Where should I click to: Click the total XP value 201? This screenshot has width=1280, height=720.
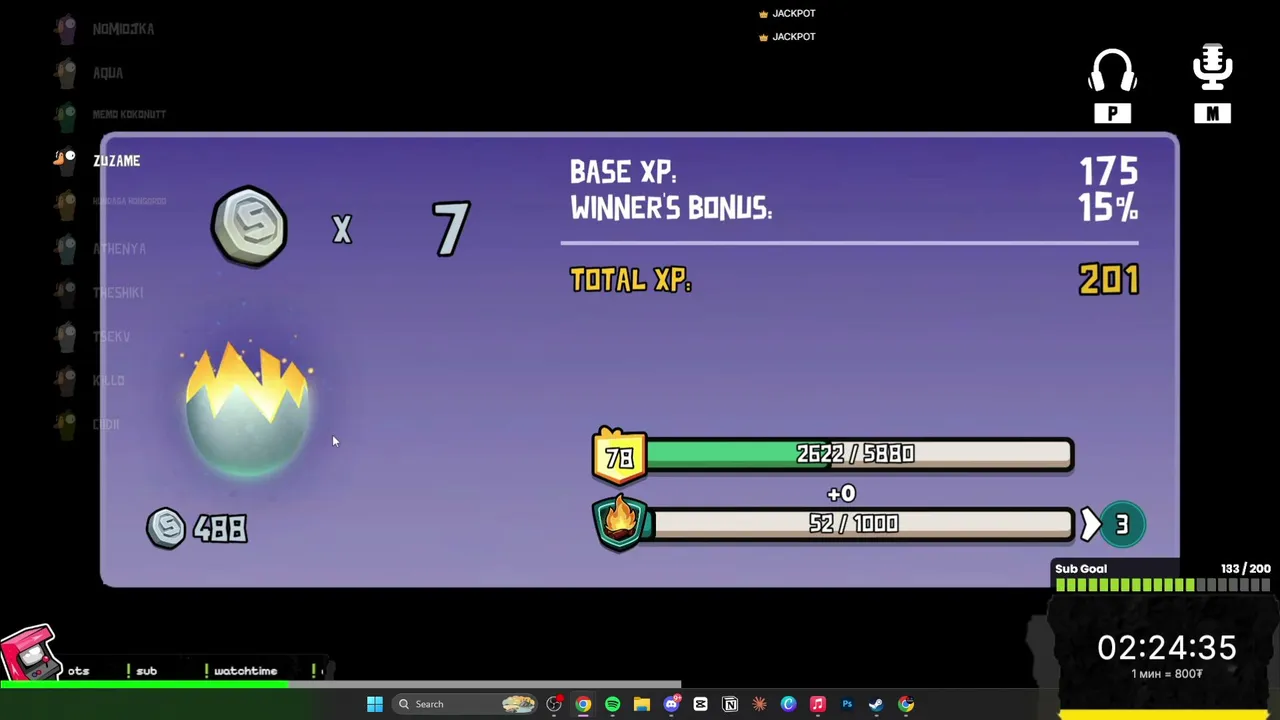(1109, 280)
